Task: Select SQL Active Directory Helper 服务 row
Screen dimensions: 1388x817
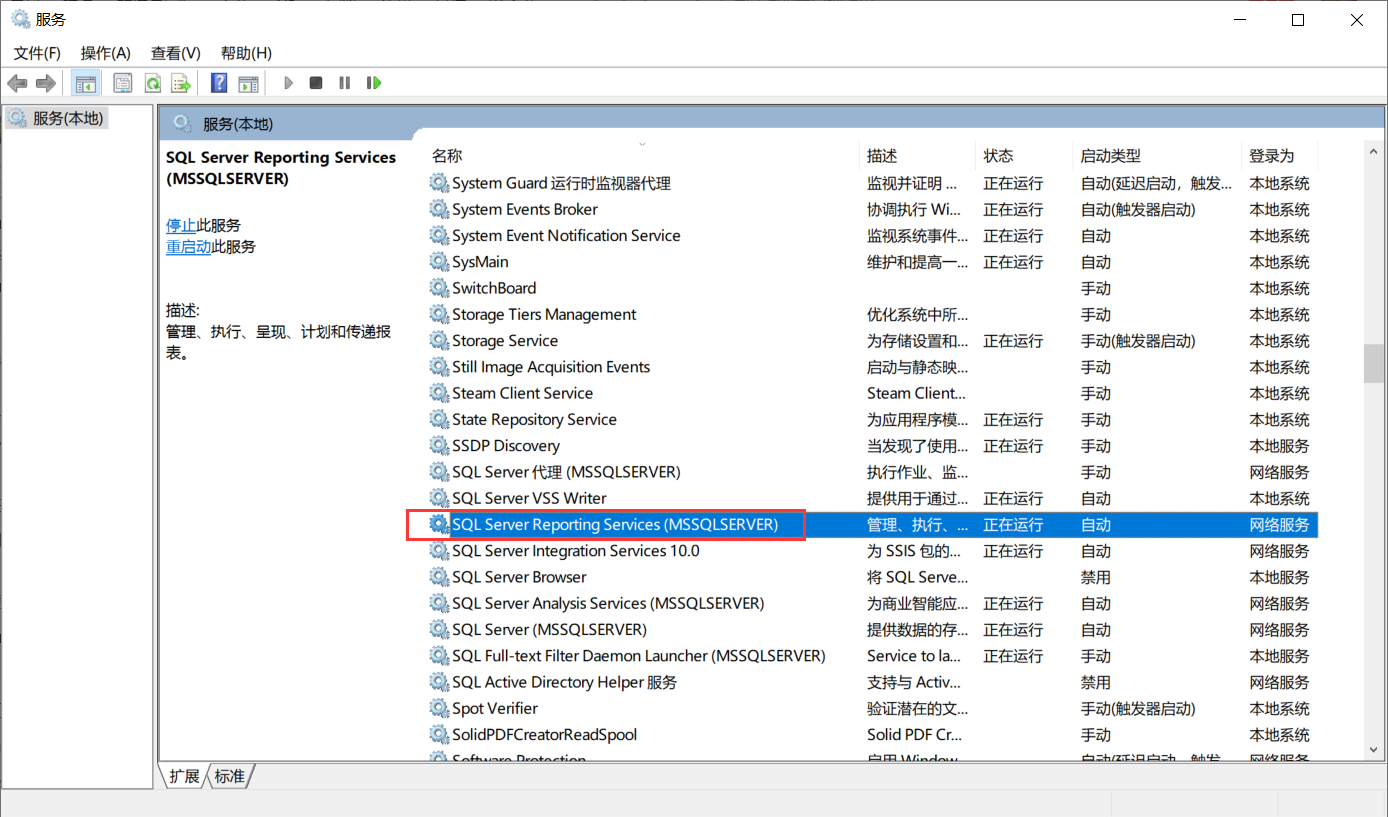Action: [872, 682]
